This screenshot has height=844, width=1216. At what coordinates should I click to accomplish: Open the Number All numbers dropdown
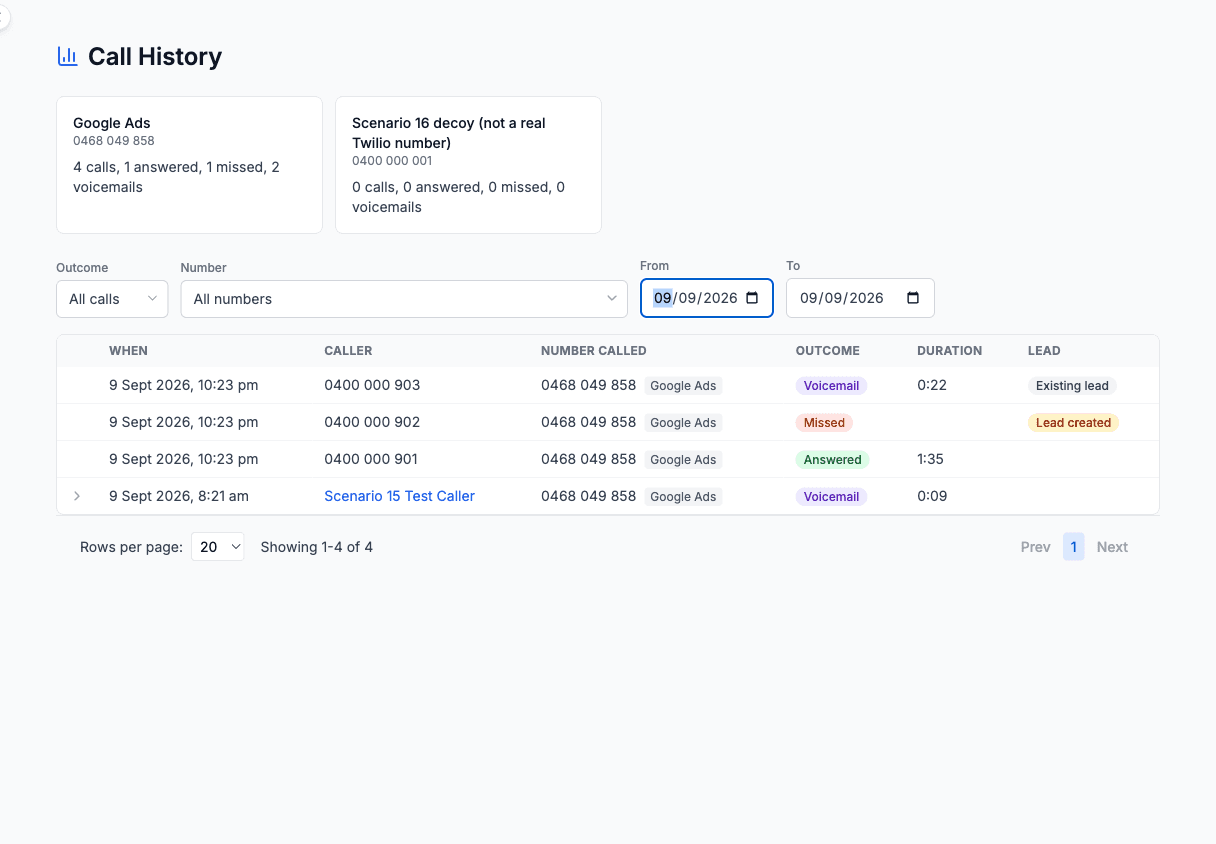click(404, 299)
